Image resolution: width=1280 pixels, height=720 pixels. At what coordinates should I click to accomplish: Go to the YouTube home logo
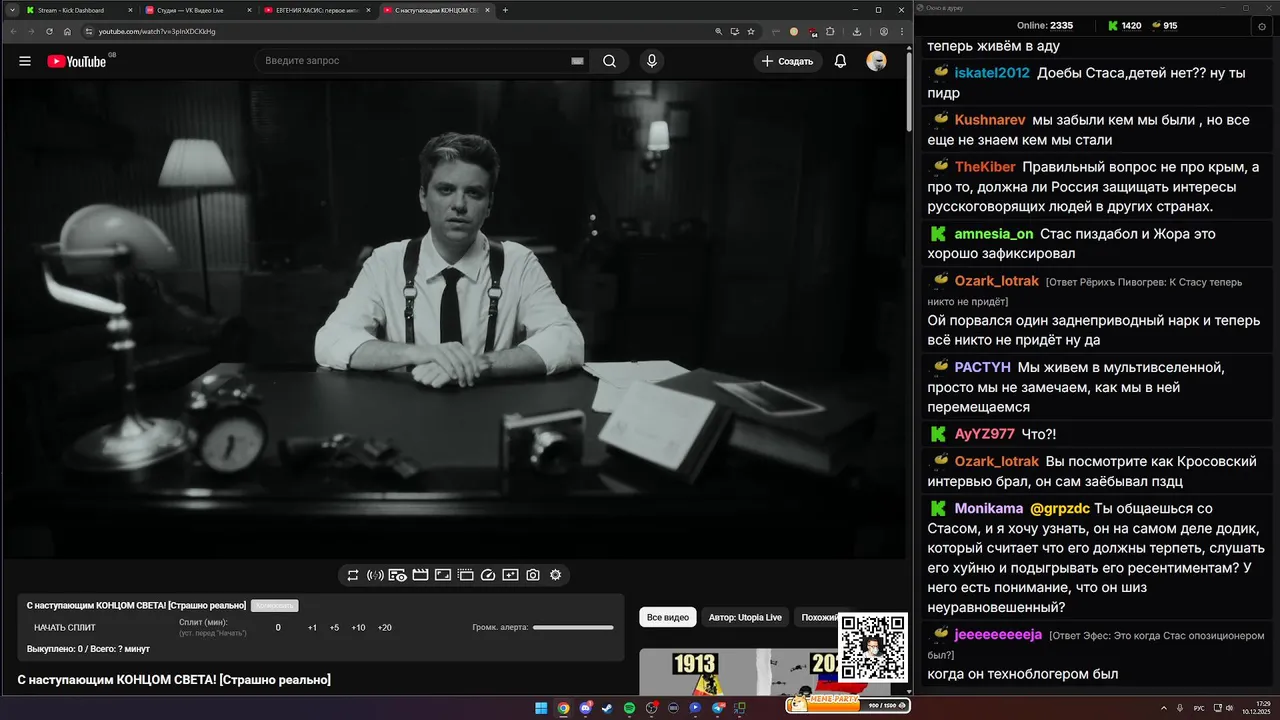pyautogui.click(x=76, y=61)
